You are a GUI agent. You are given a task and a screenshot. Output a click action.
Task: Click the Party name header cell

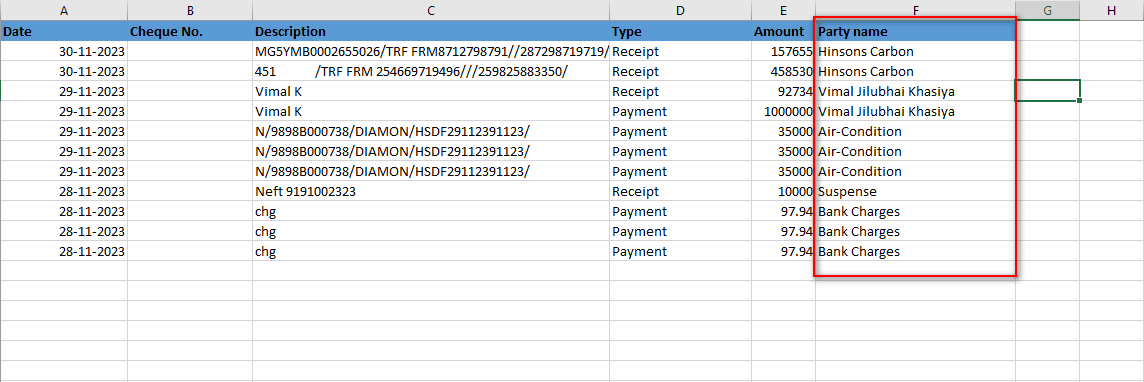coord(915,31)
